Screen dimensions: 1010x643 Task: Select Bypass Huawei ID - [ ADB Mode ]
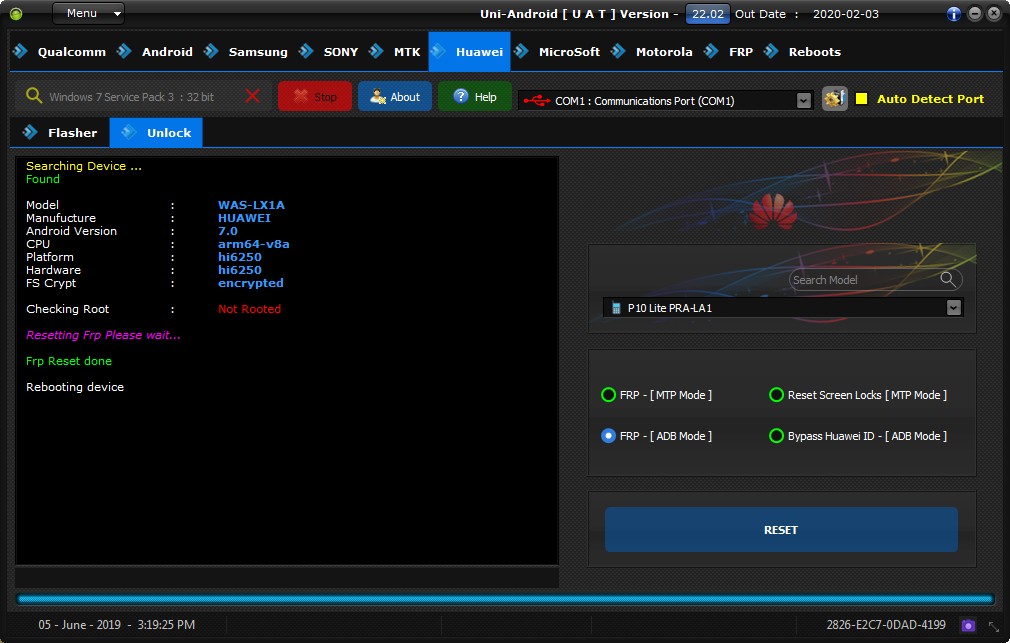point(858,436)
